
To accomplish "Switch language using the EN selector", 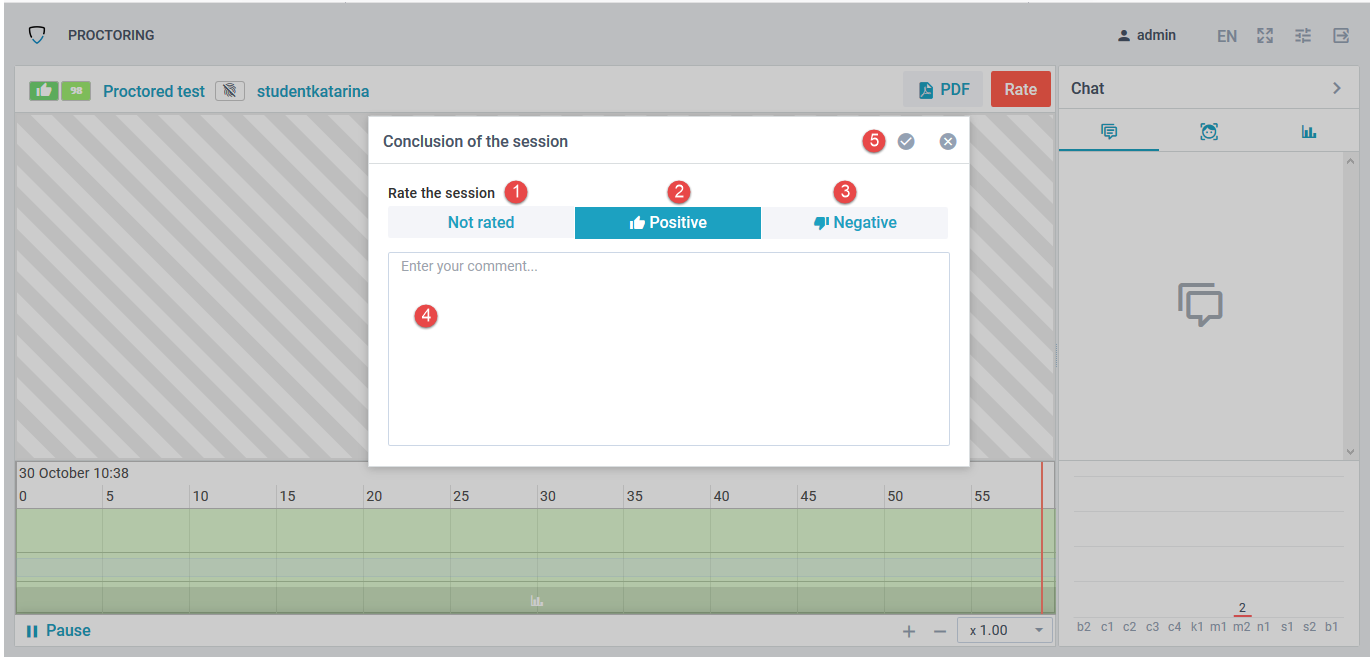I will 1227,36.
